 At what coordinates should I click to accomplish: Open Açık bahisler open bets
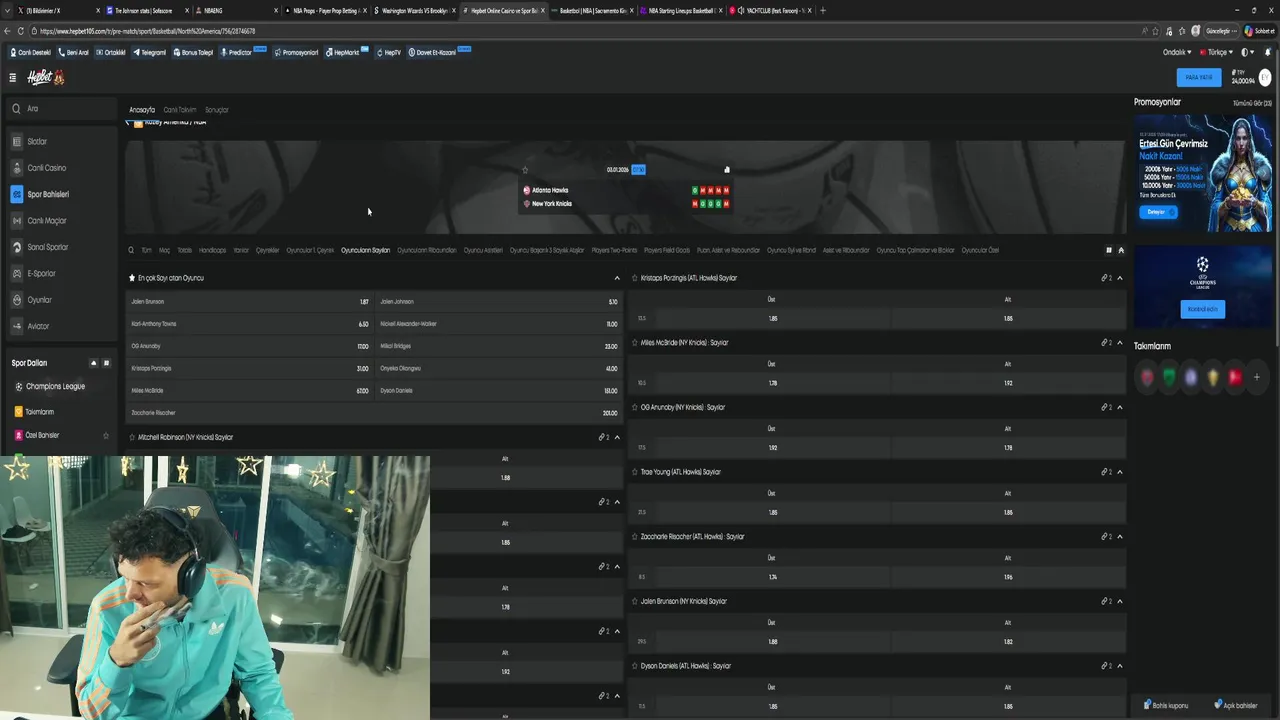1236,705
